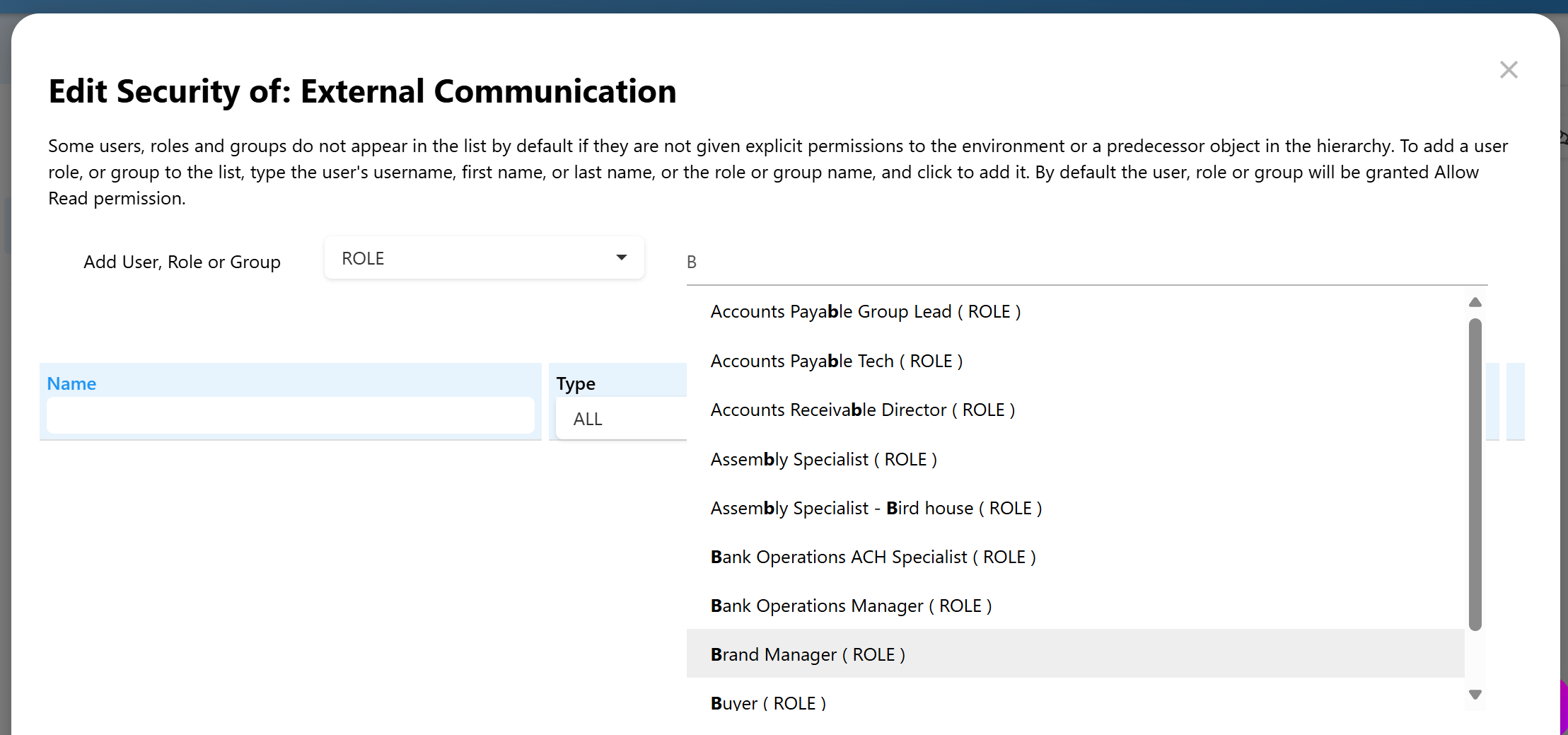1568x735 pixels.
Task: Open the ROLE type dropdown
Action: pyautogui.click(x=483, y=259)
